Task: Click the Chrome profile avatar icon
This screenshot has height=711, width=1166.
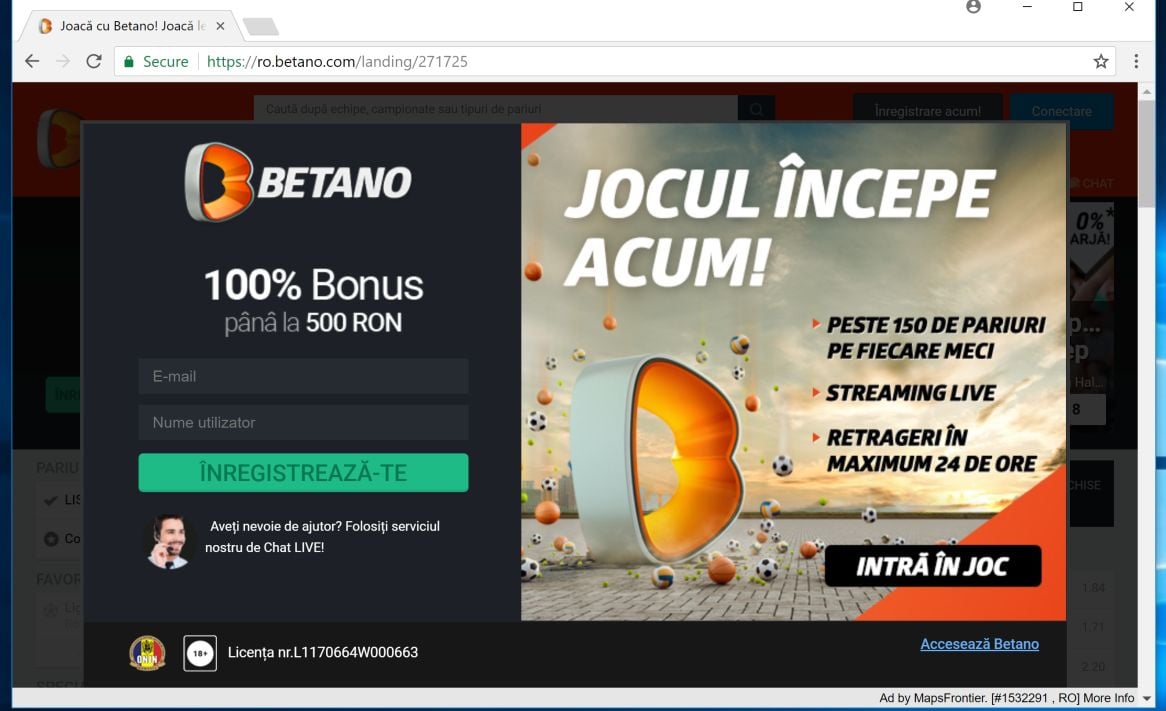Action: coord(973,7)
